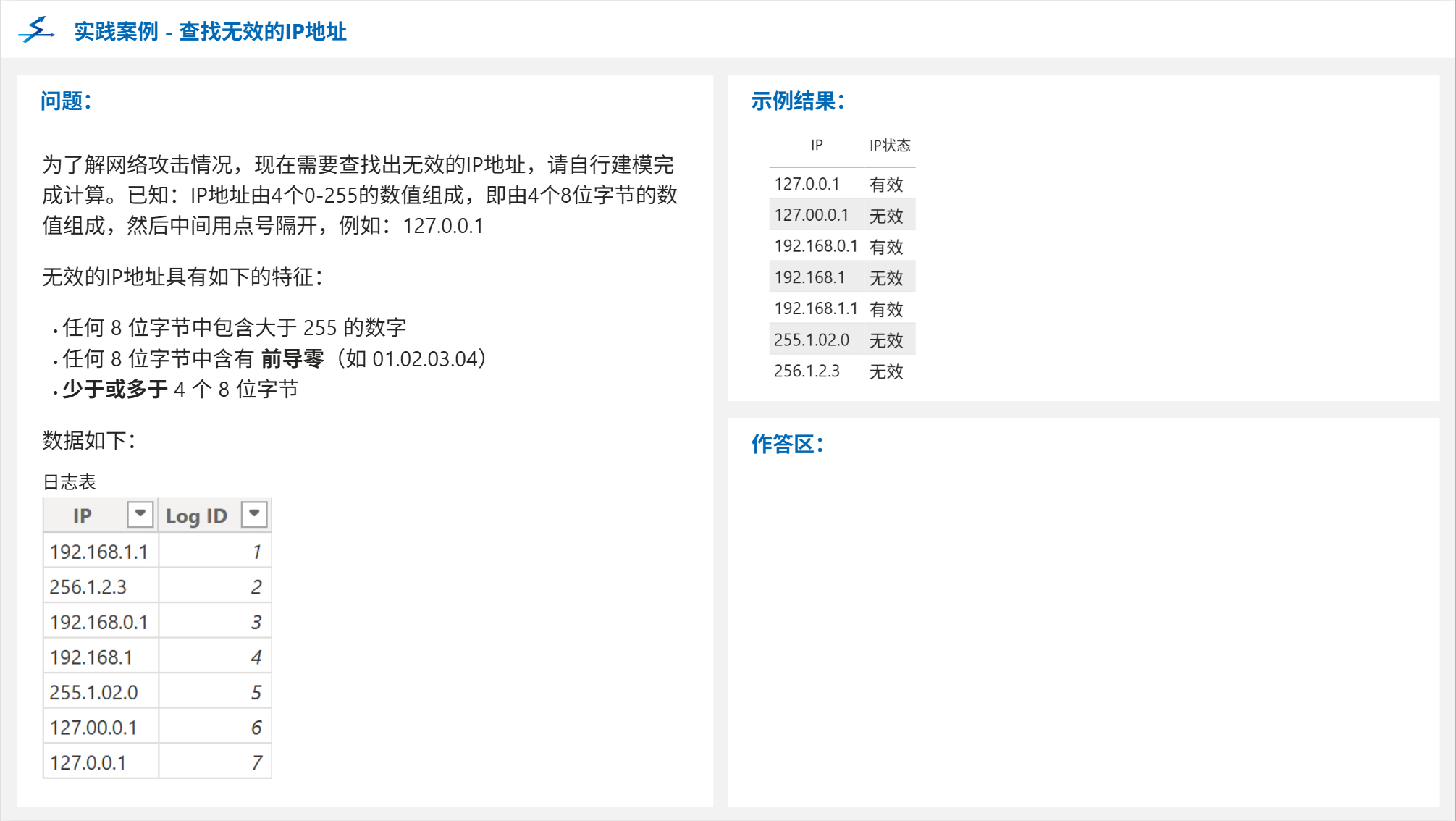Select the 192.168.0.1 cell in log table
1456x821 pixels.
click(99, 622)
